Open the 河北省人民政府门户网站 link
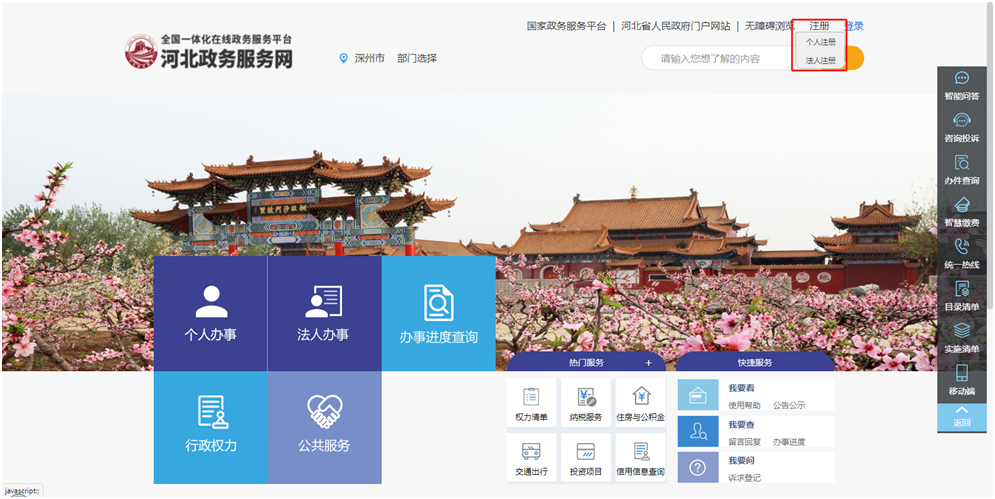 [x=675, y=26]
